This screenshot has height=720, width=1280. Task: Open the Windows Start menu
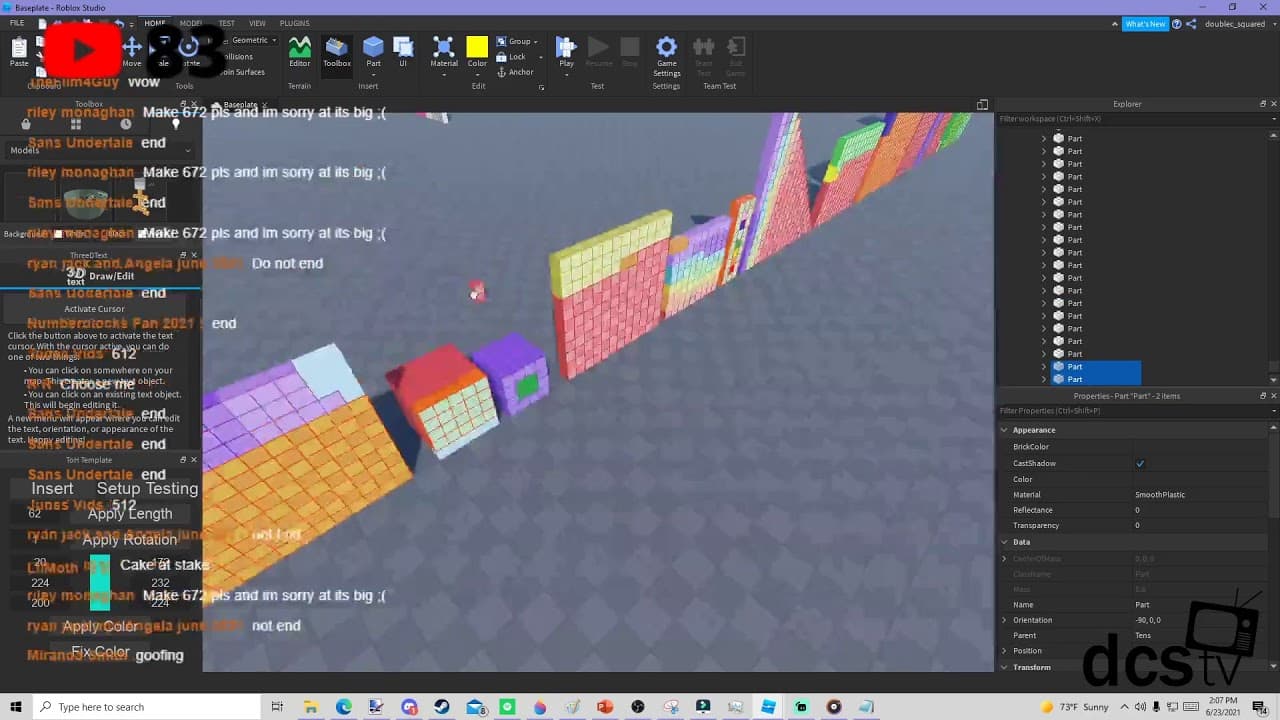tap(16, 707)
